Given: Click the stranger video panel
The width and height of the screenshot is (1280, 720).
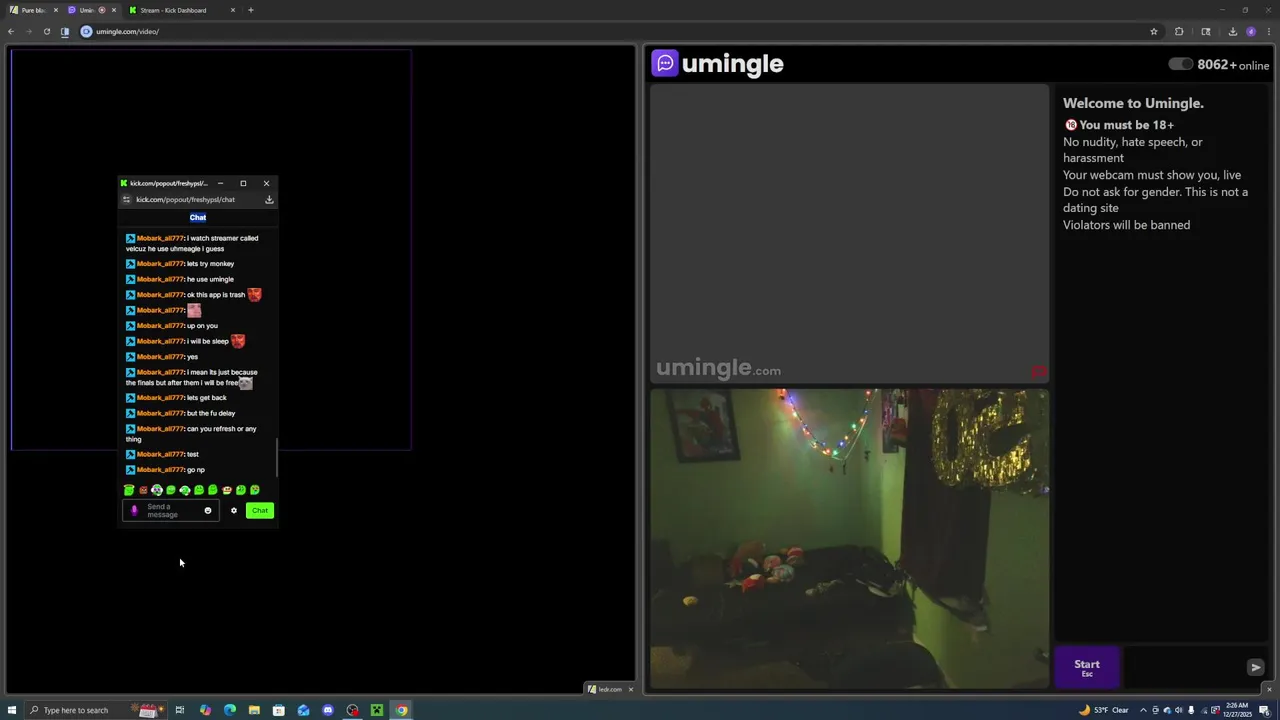Looking at the screenshot, I should click(849, 234).
